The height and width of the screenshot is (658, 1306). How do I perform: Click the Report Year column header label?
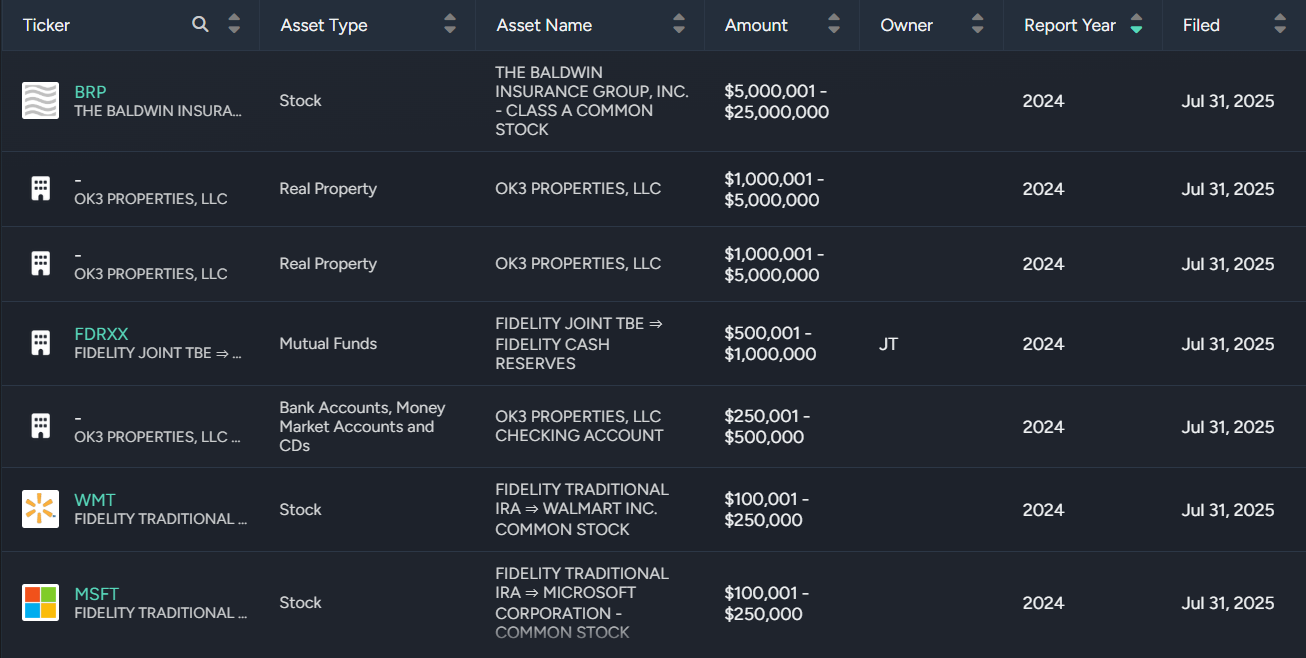click(1069, 25)
